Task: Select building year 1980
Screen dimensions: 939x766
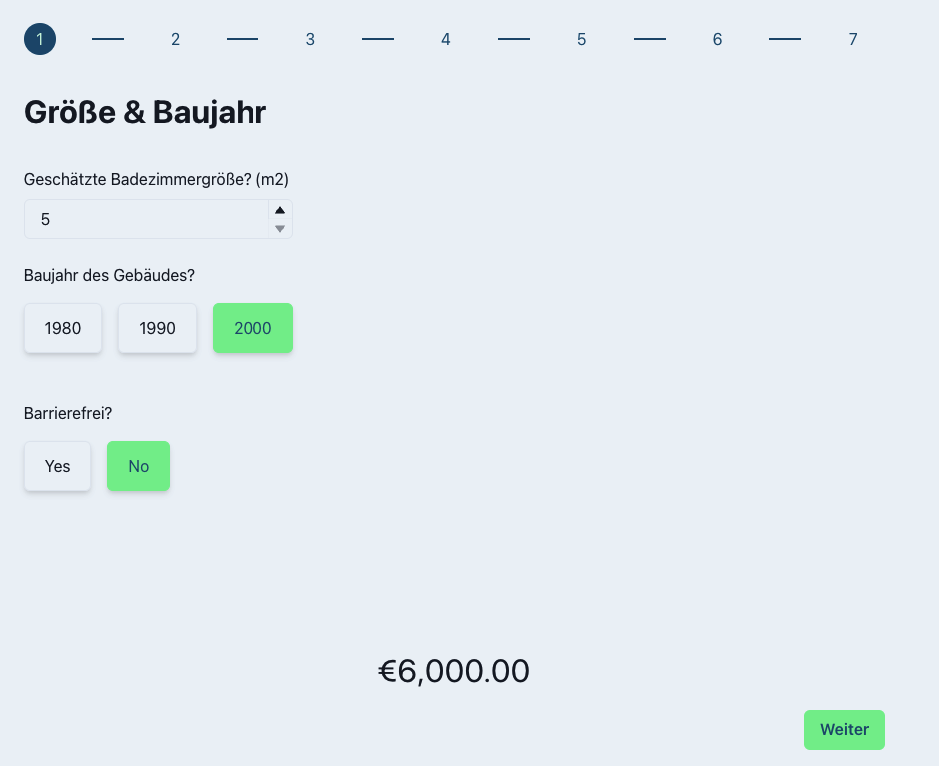Action: (x=63, y=328)
